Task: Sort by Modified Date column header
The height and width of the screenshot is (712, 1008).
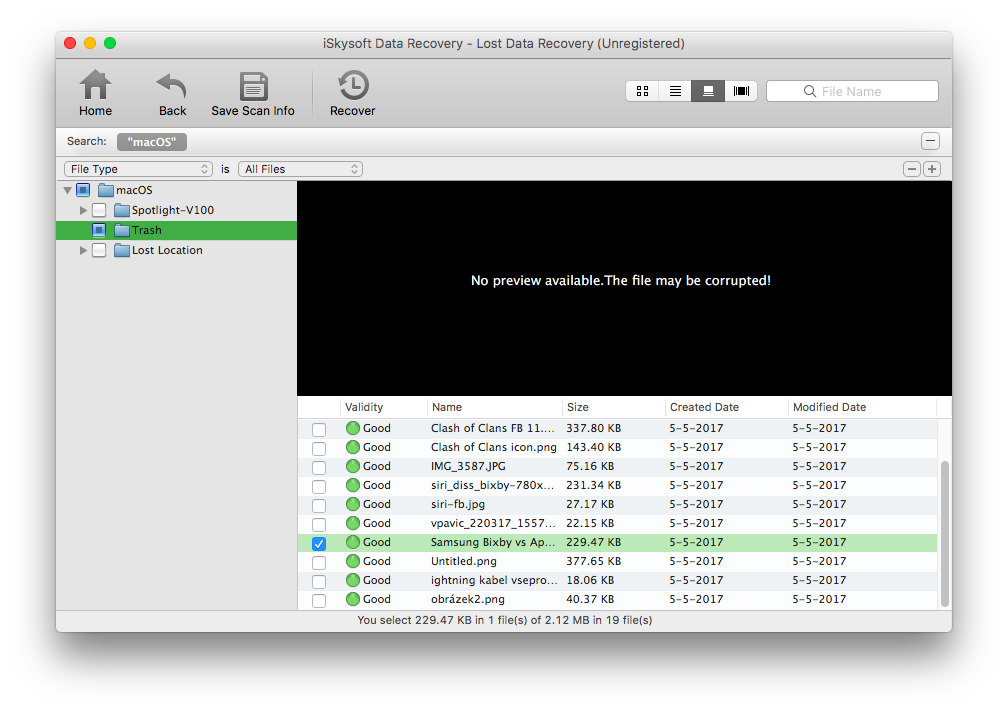Action: tap(862, 407)
